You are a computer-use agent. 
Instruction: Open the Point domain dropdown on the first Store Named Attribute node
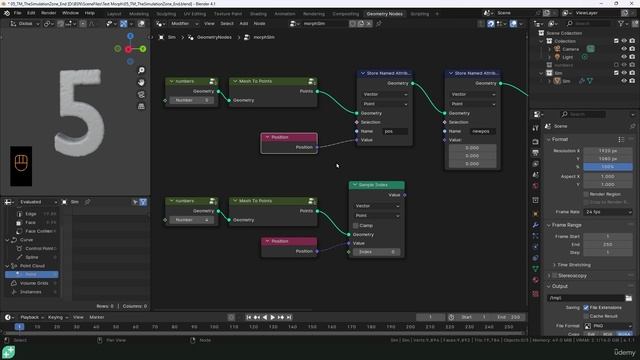[384, 104]
